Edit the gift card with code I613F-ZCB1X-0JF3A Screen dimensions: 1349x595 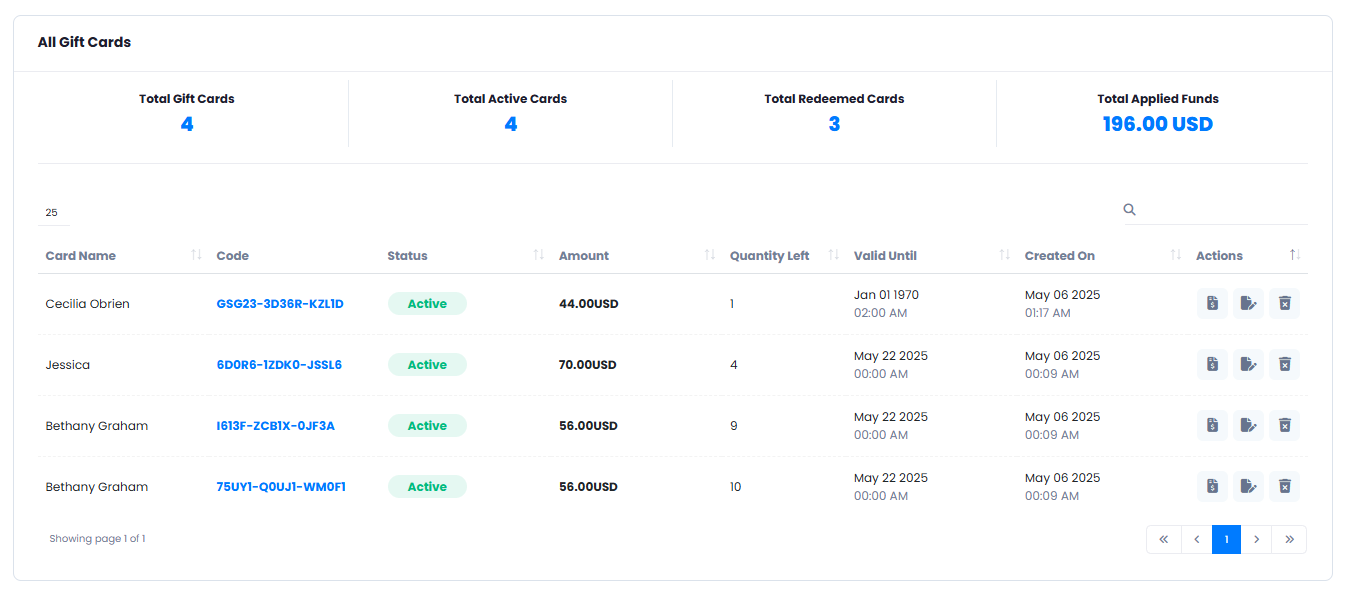point(1248,425)
